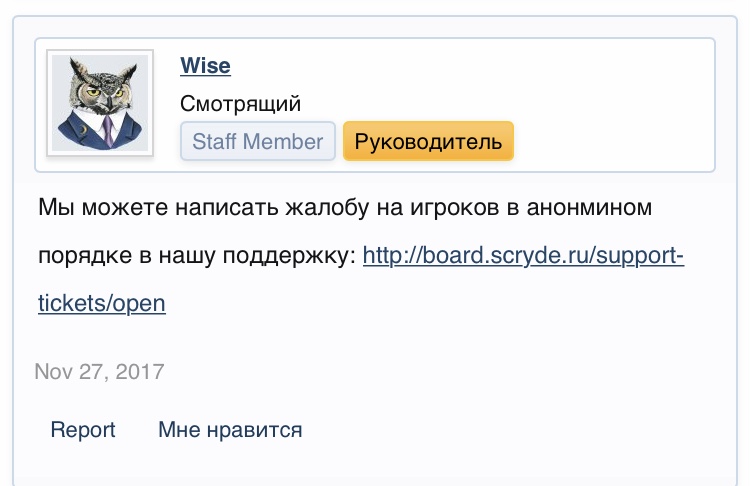Report this post
This screenshot has width=750, height=486.
point(83,430)
